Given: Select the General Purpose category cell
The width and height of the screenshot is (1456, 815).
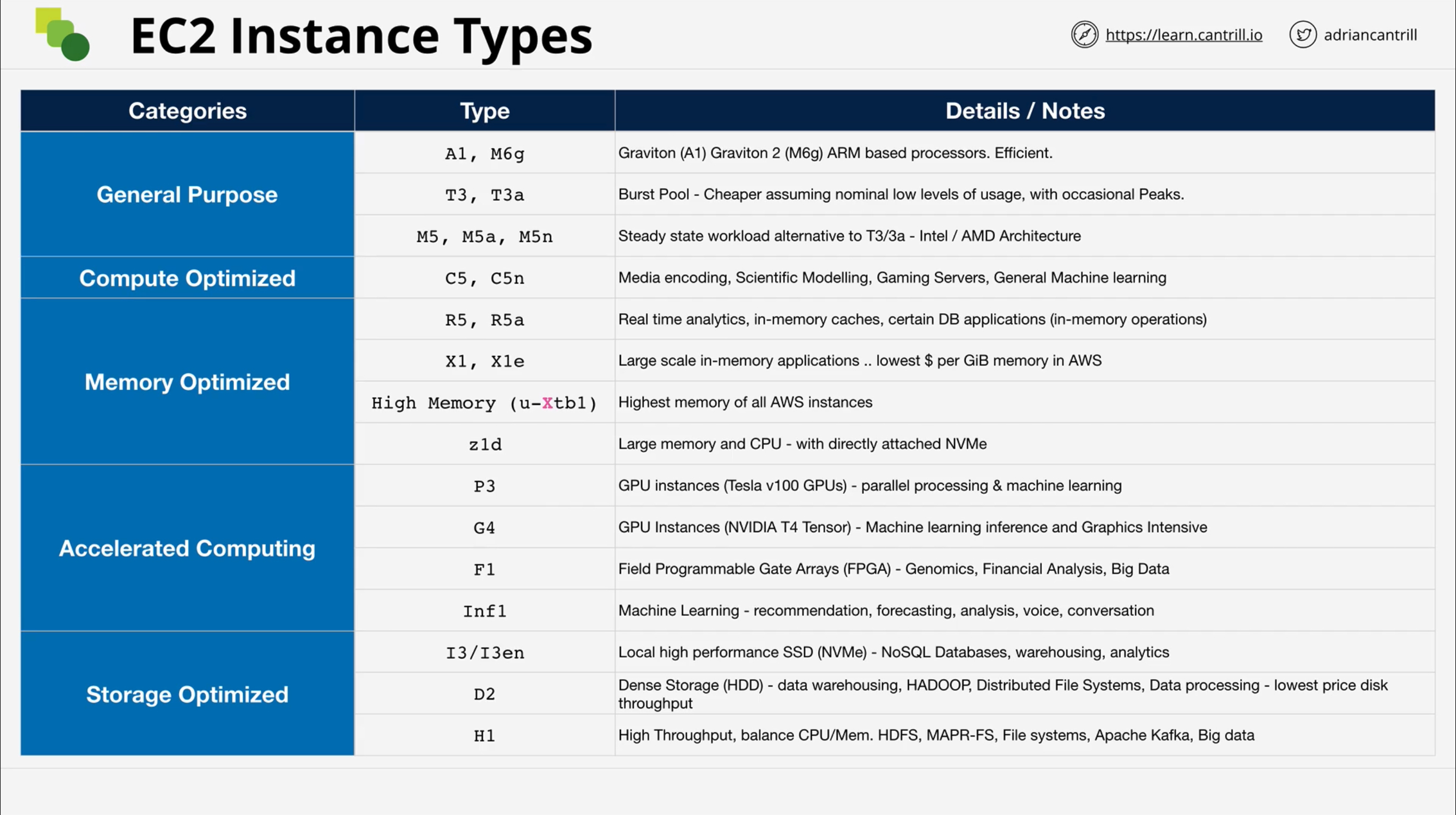Looking at the screenshot, I should 187,194.
